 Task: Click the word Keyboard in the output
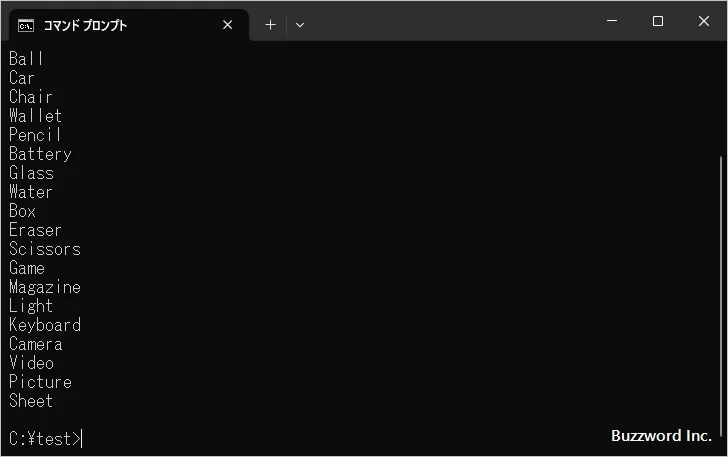(x=45, y=325)
